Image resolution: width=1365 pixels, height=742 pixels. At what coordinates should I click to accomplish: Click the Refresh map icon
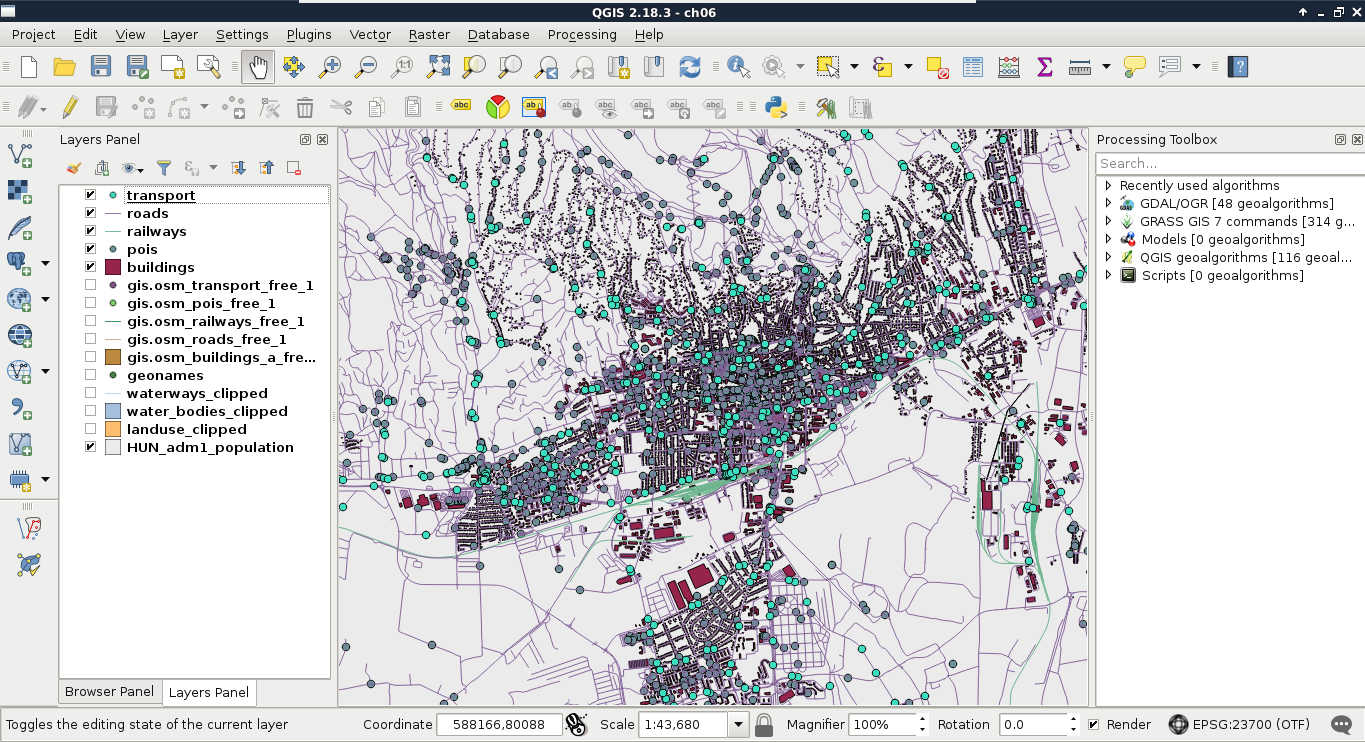coord(690,67)
